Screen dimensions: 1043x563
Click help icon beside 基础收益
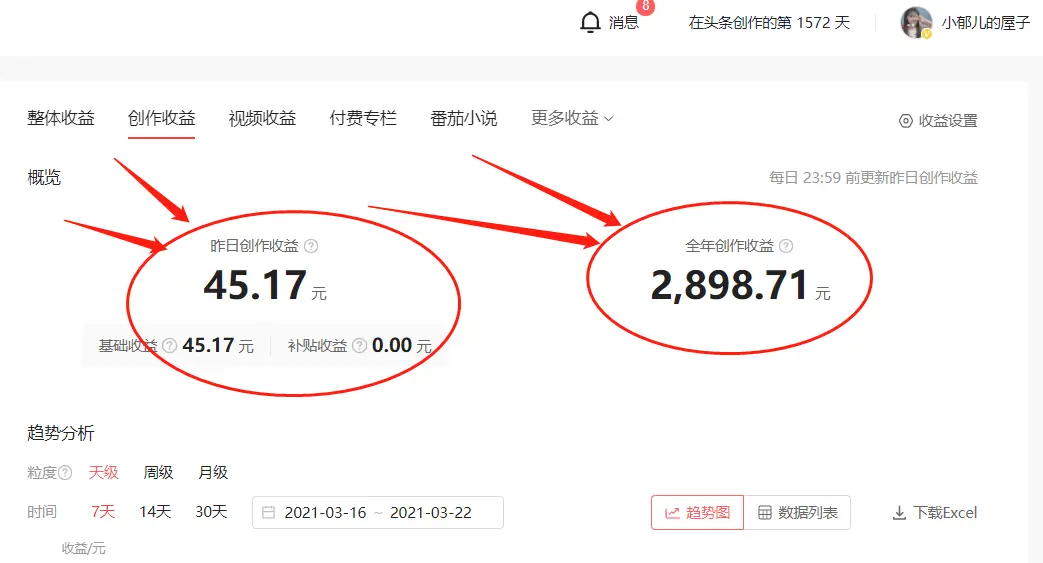170,346
